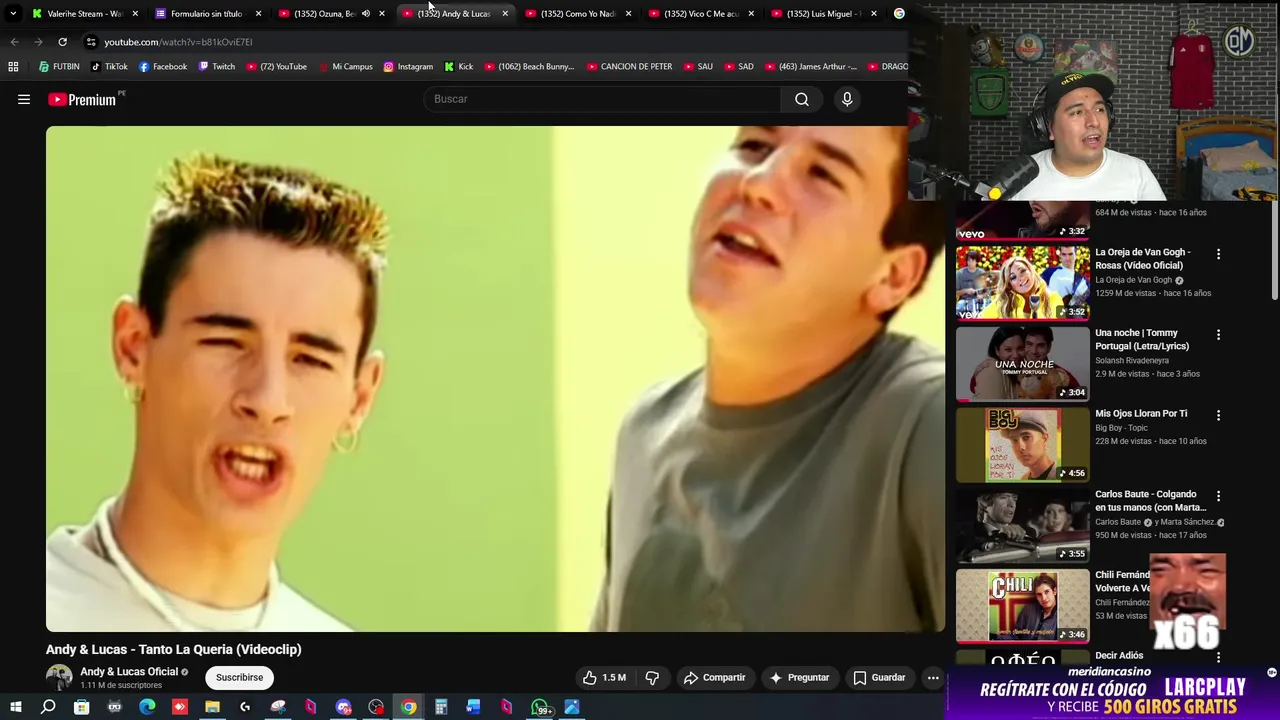Image resolution: width=1280 pixels, height=720 pixels.
Task: Close the Andy & Lucas tab
Action: (505, 14)
